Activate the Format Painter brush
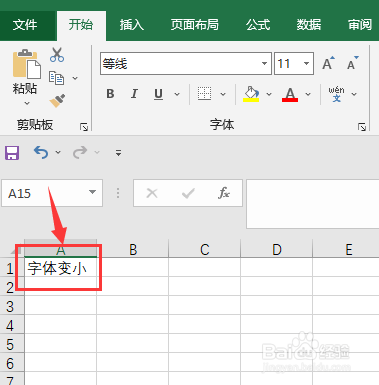This screenshot has height=385, width=379. point(57,101)
